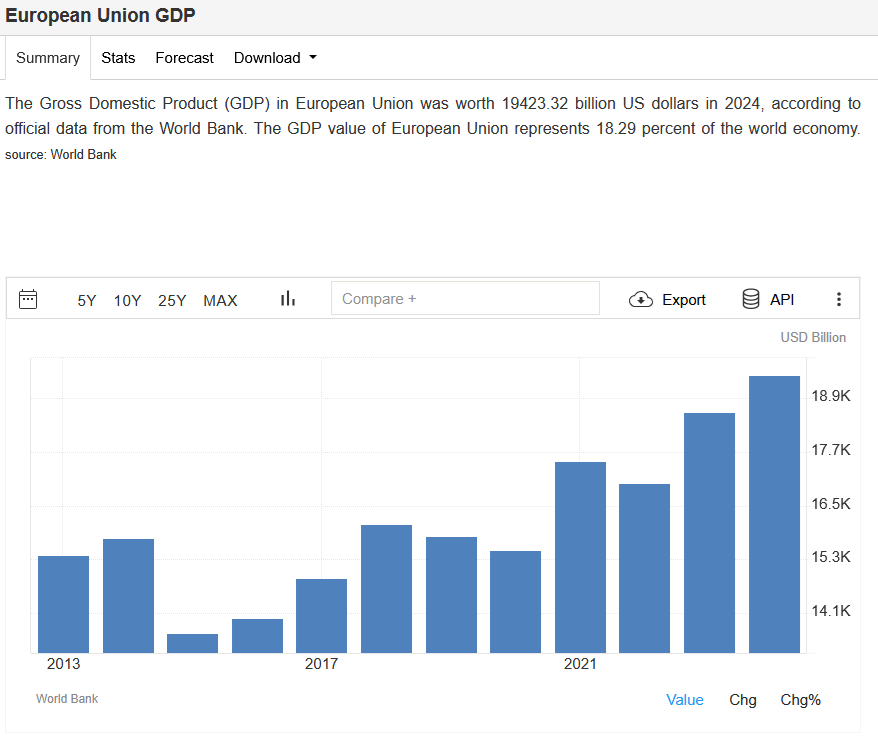Click the Export cloud download icon
The width and height of the screenshot is (878, 755).
tap(641, 300)
